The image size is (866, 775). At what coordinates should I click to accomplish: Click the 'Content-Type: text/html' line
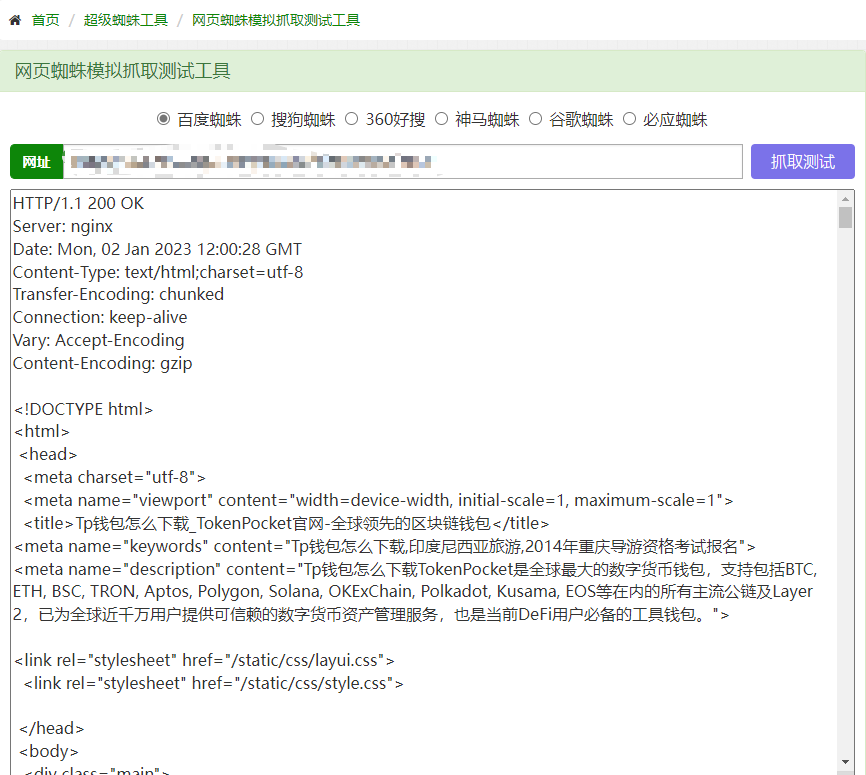coord(158,272)
